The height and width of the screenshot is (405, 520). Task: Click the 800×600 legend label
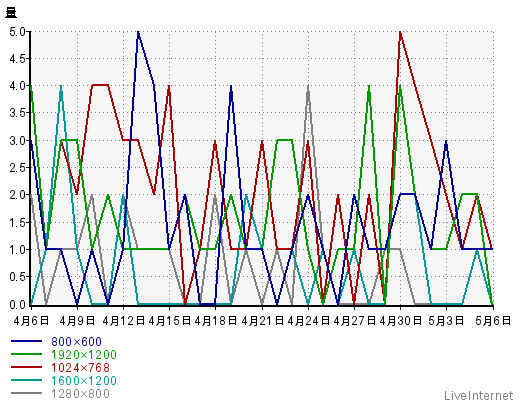click(76, 342)
